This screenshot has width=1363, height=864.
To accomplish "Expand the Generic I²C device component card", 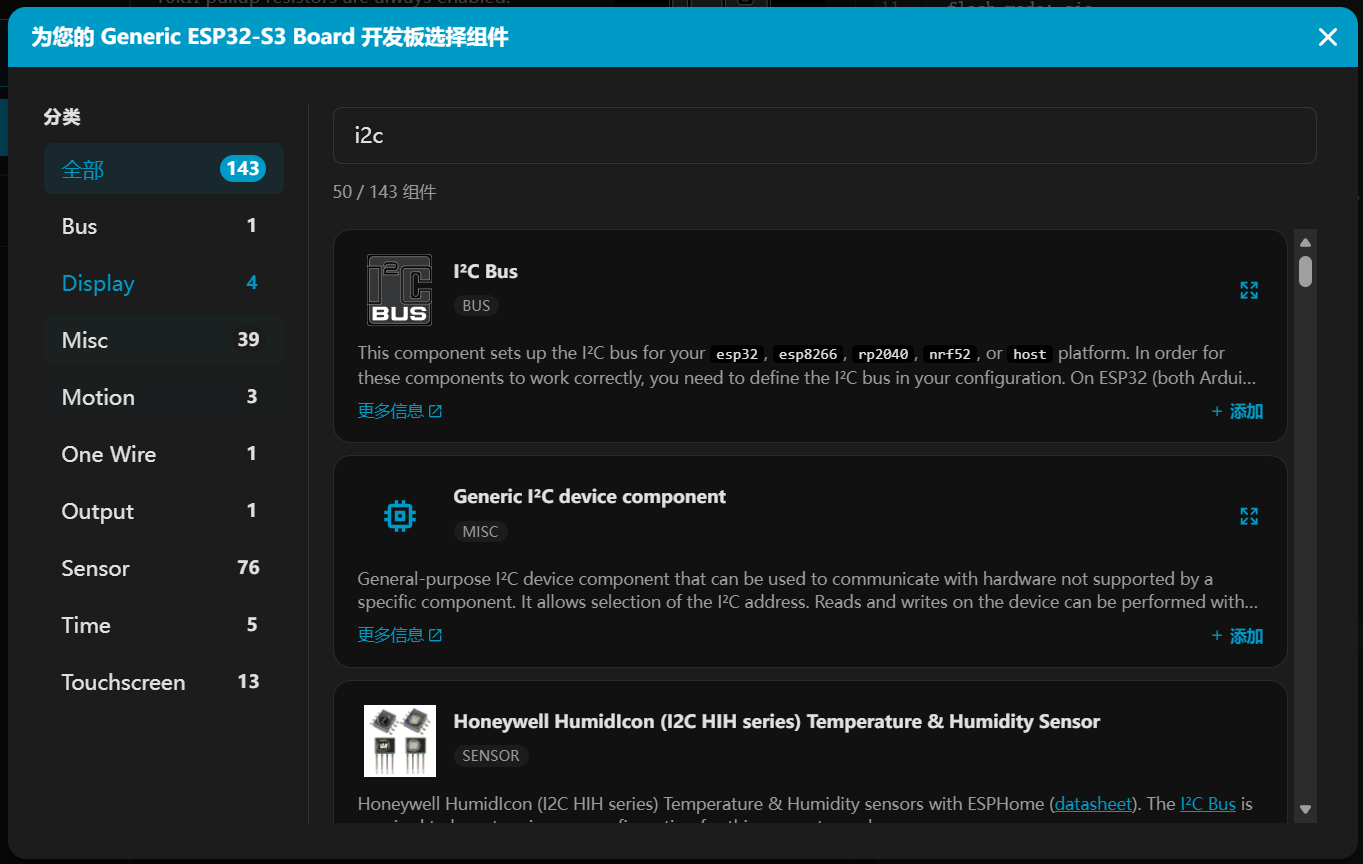I will (1249, 516).
